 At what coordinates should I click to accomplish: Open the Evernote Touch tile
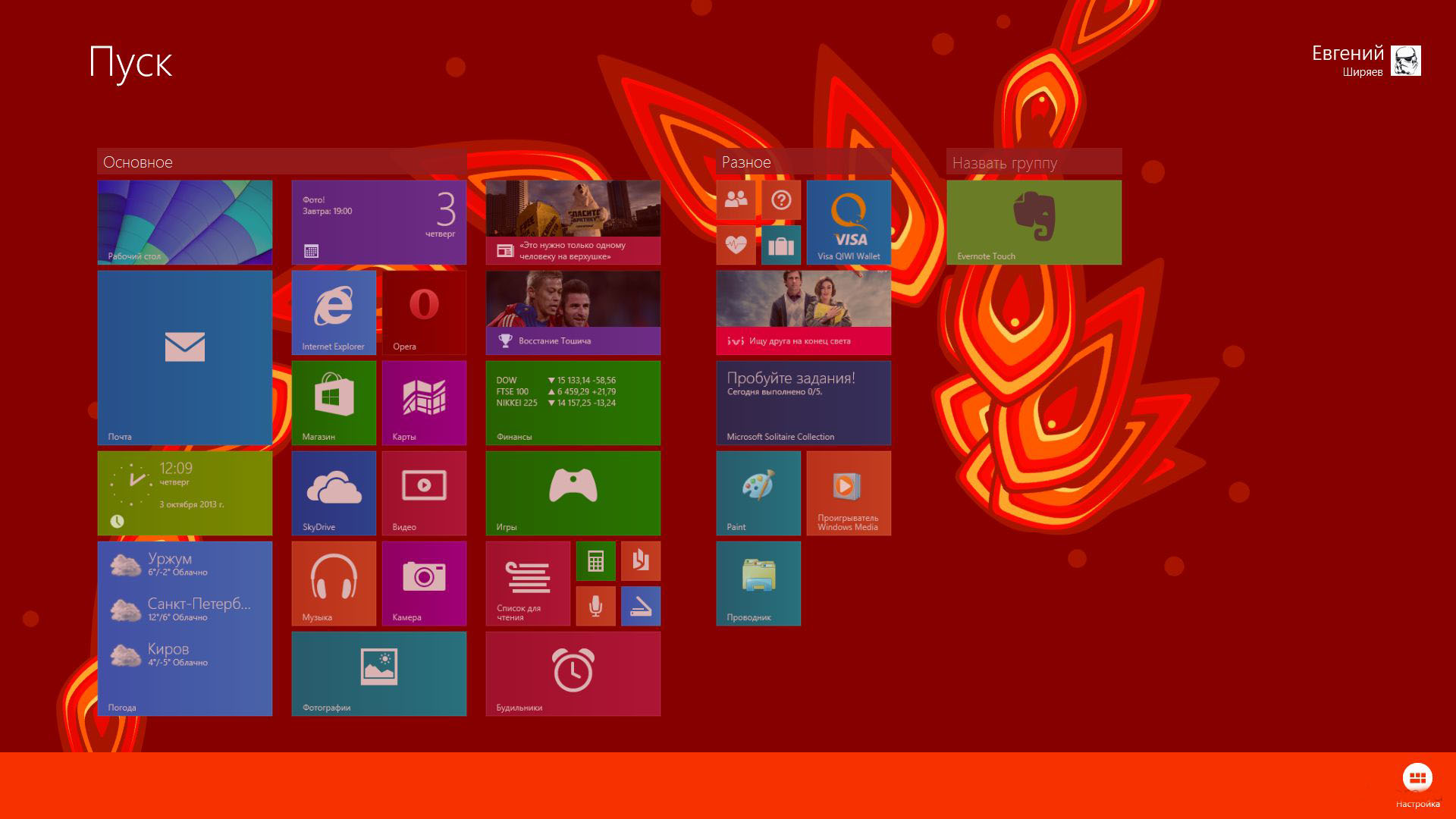(1034, 222)
